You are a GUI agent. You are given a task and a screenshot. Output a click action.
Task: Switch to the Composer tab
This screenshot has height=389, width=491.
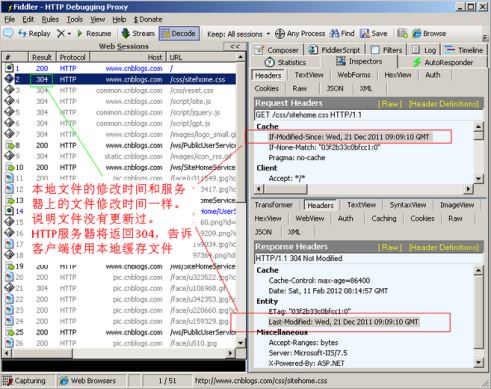pyautogui.click(x=276, y=50)
